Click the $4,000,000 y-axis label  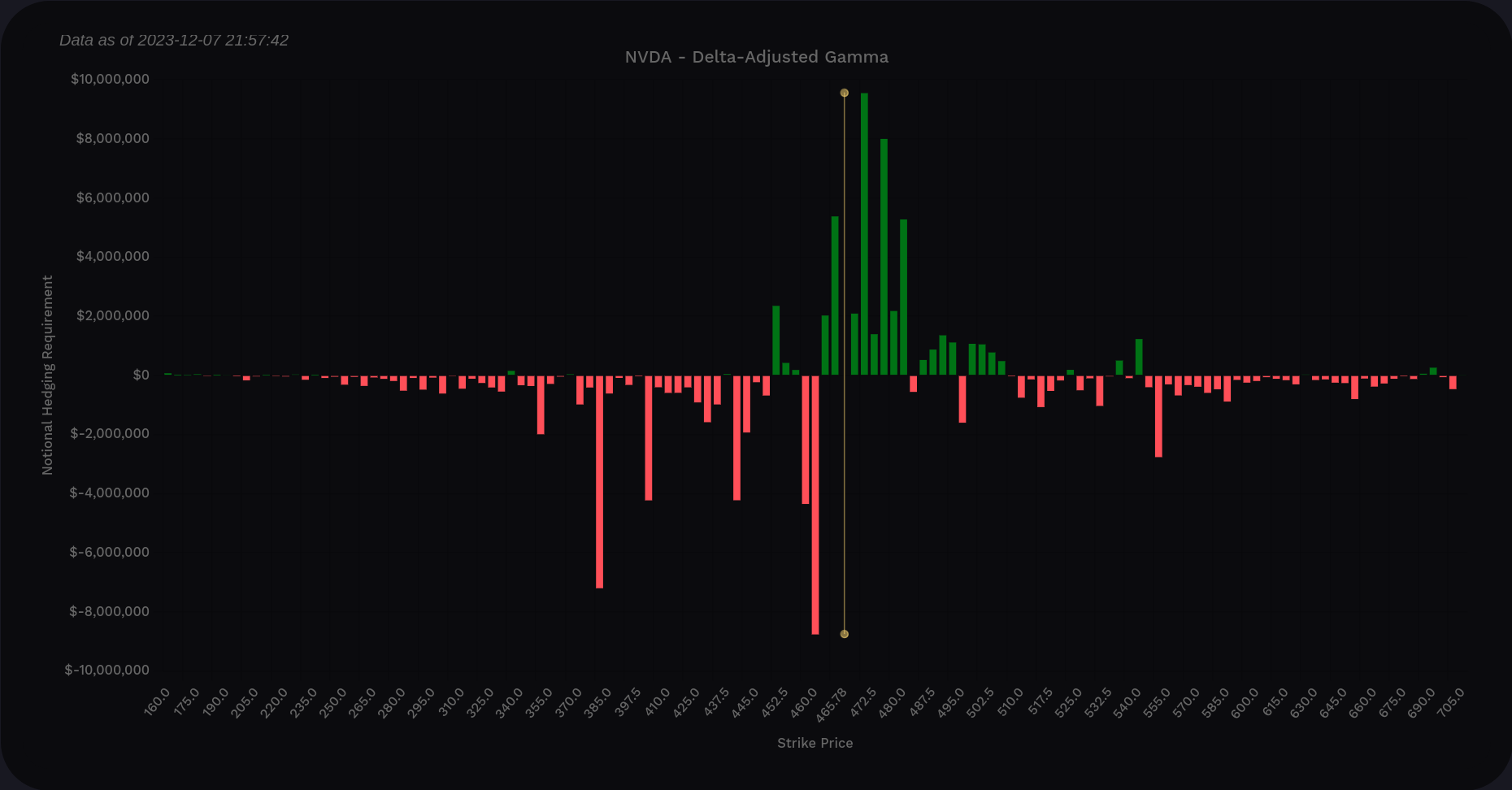tap(112, 256)
